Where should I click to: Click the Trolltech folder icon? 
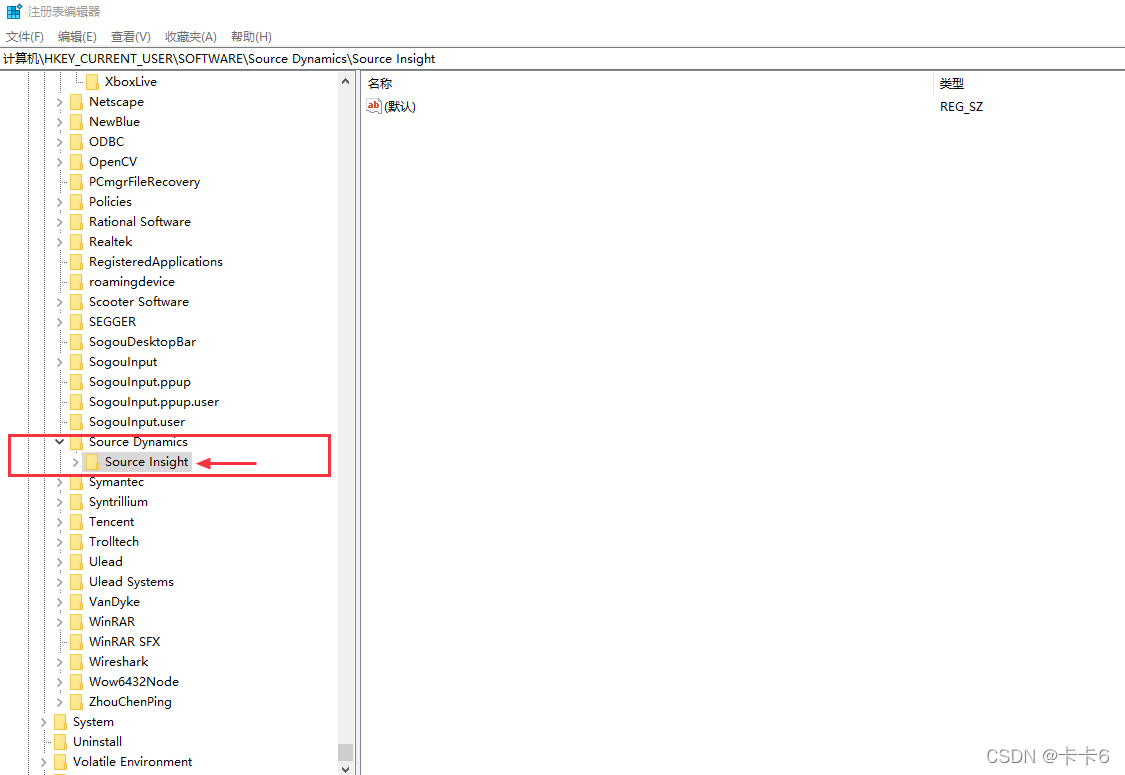coord(77,542)
